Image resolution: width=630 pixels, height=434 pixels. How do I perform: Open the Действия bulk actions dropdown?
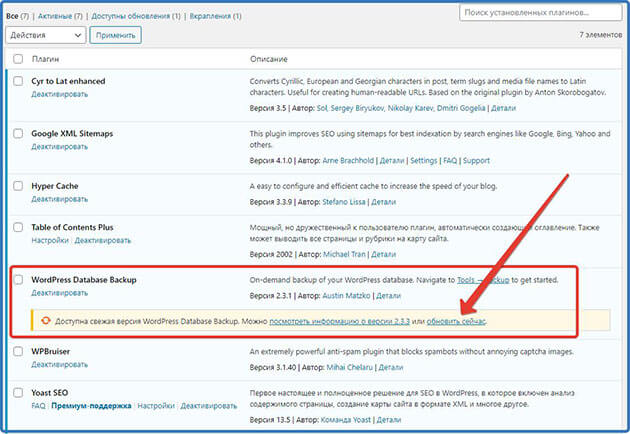click(x=46, y=35)
